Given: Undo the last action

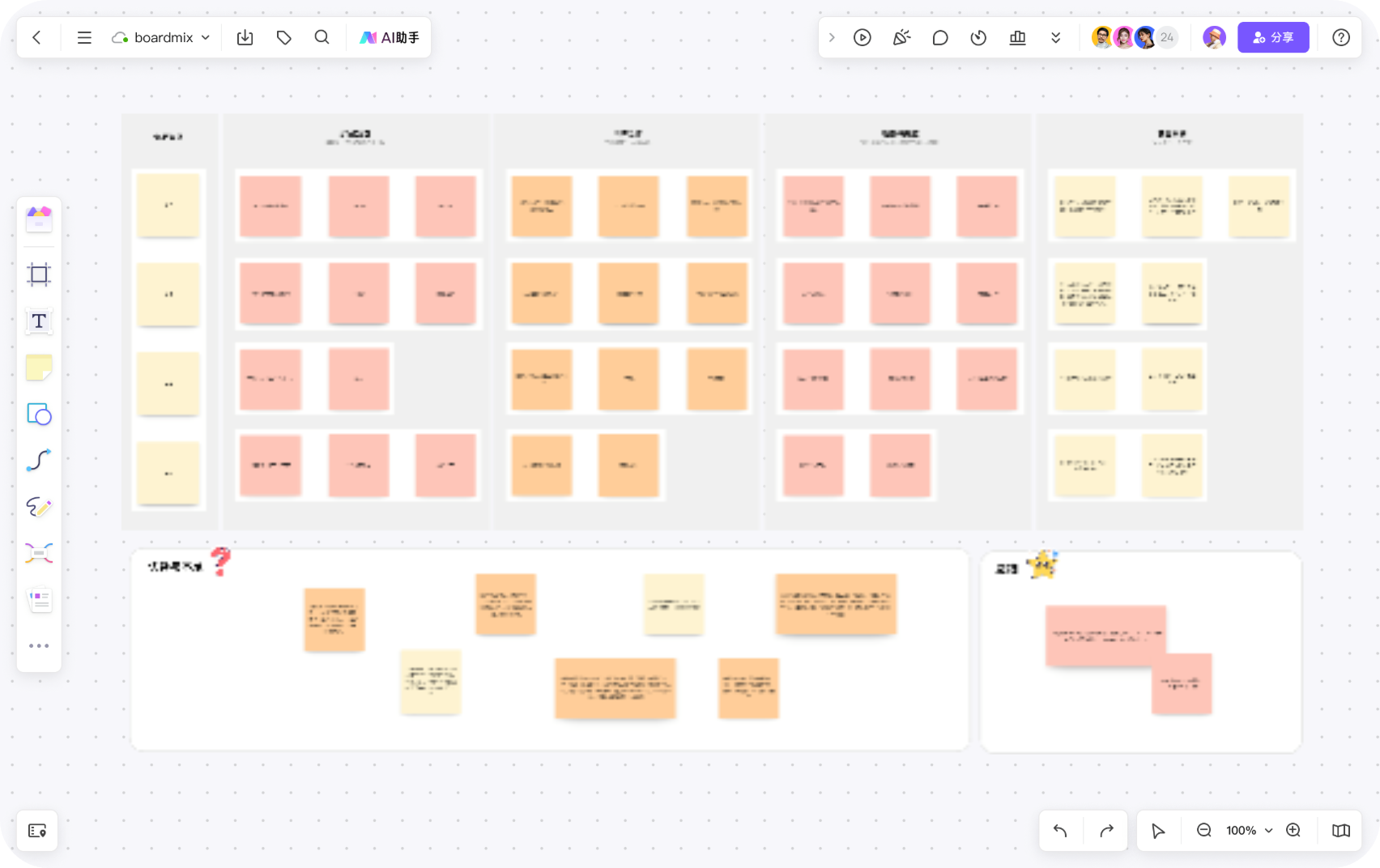Looking at the screenshot, I should point(1060,831).
